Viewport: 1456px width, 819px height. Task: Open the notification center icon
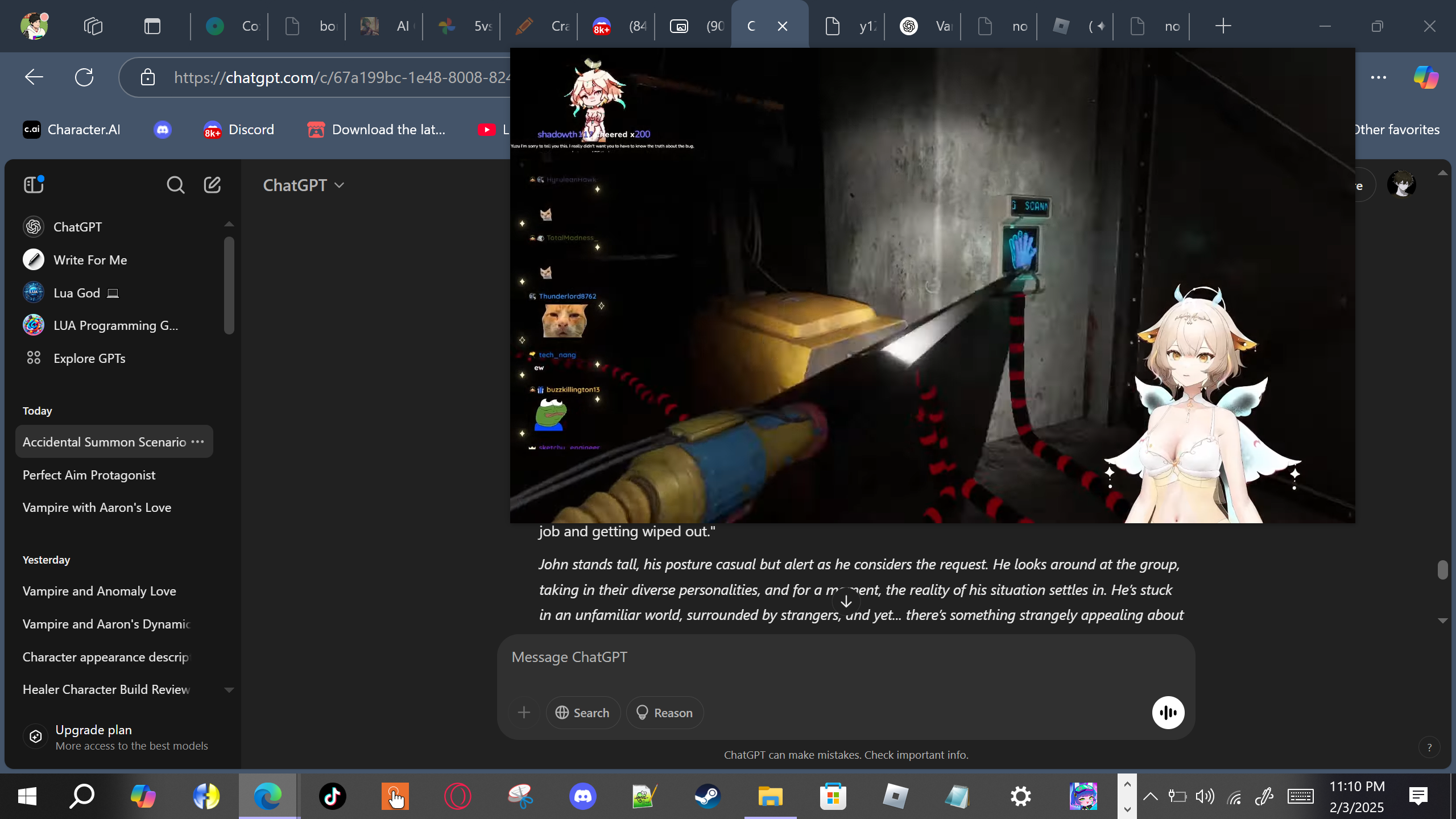(1418, 796)
